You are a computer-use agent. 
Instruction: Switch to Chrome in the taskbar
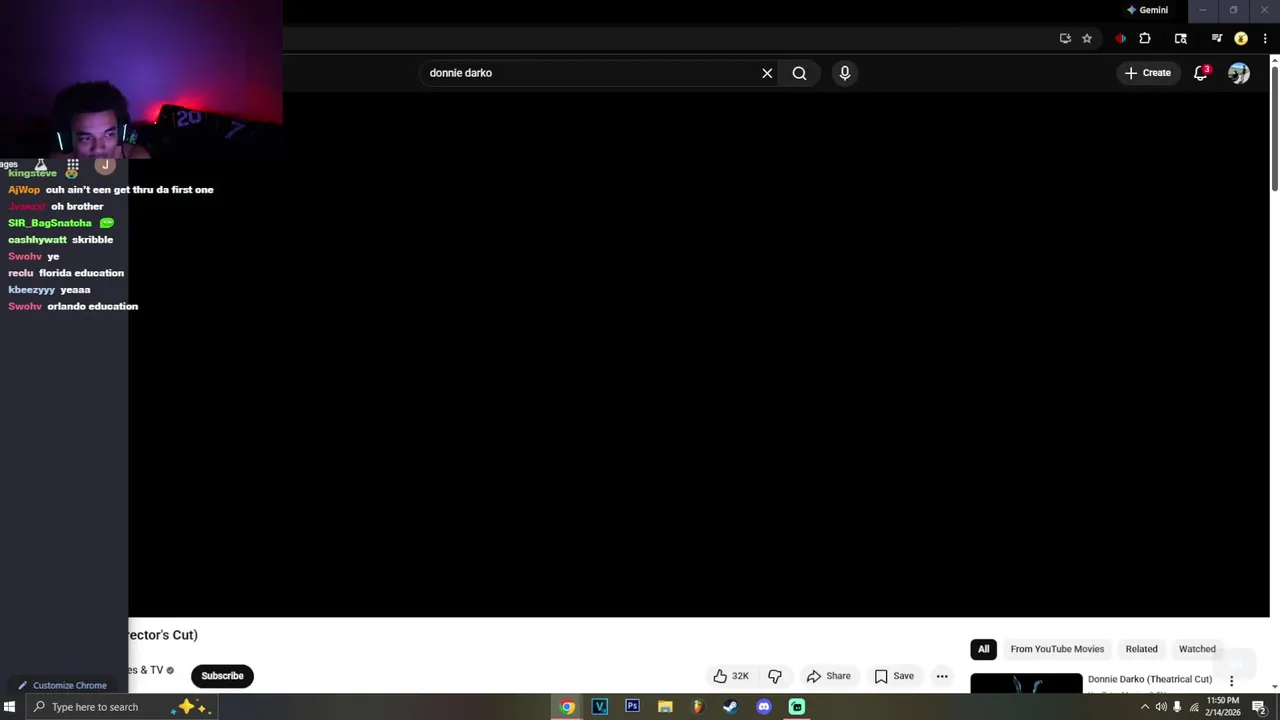coord(567,707)
